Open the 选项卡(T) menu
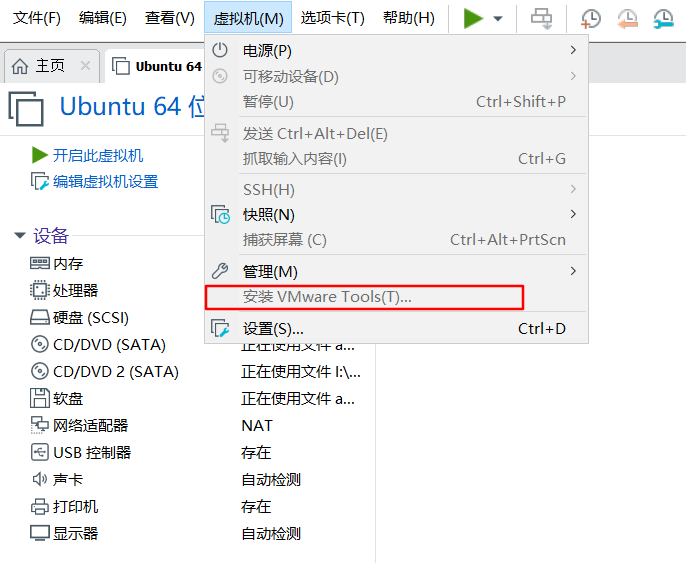 332,18
